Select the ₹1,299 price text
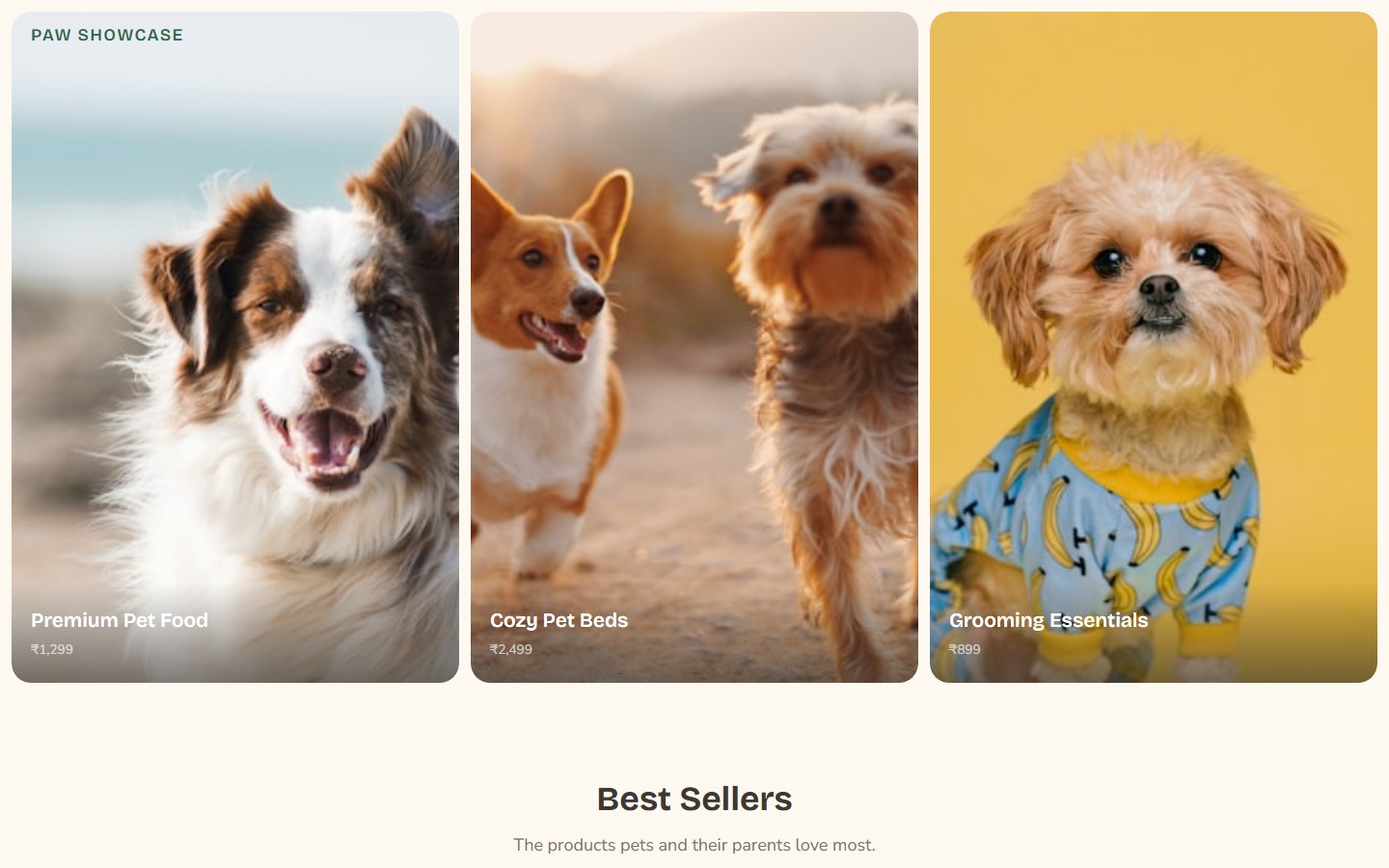 [52, 649]
